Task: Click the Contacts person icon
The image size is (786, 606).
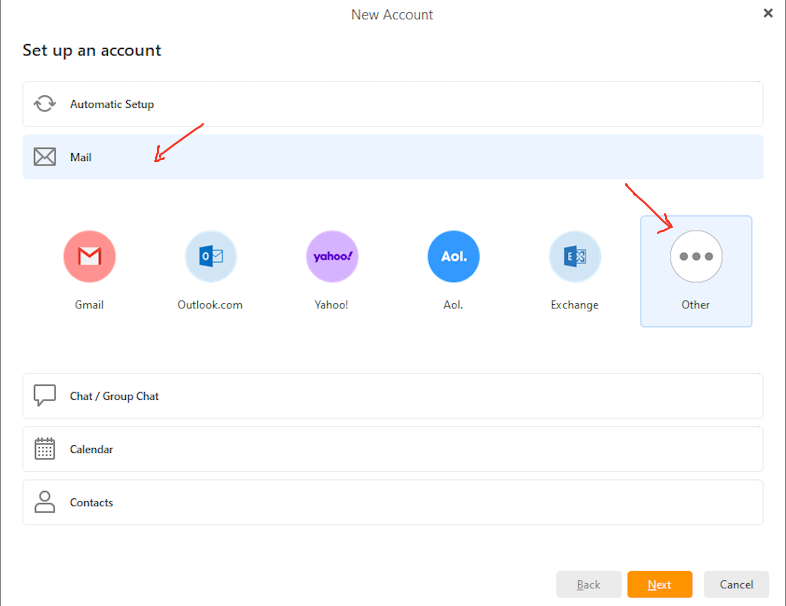Action: [45, 502]
